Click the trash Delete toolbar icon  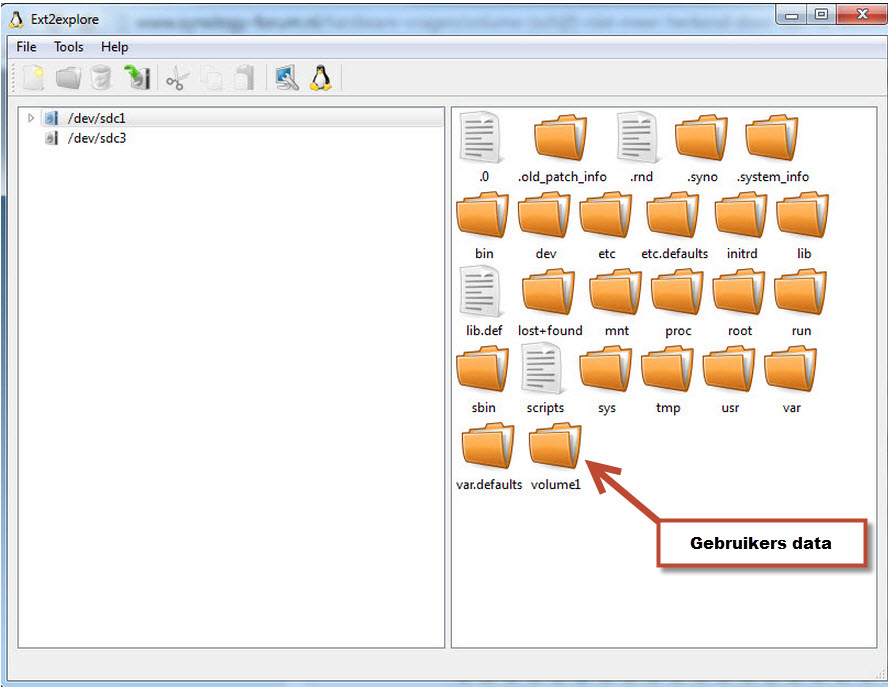coord(101,78)
